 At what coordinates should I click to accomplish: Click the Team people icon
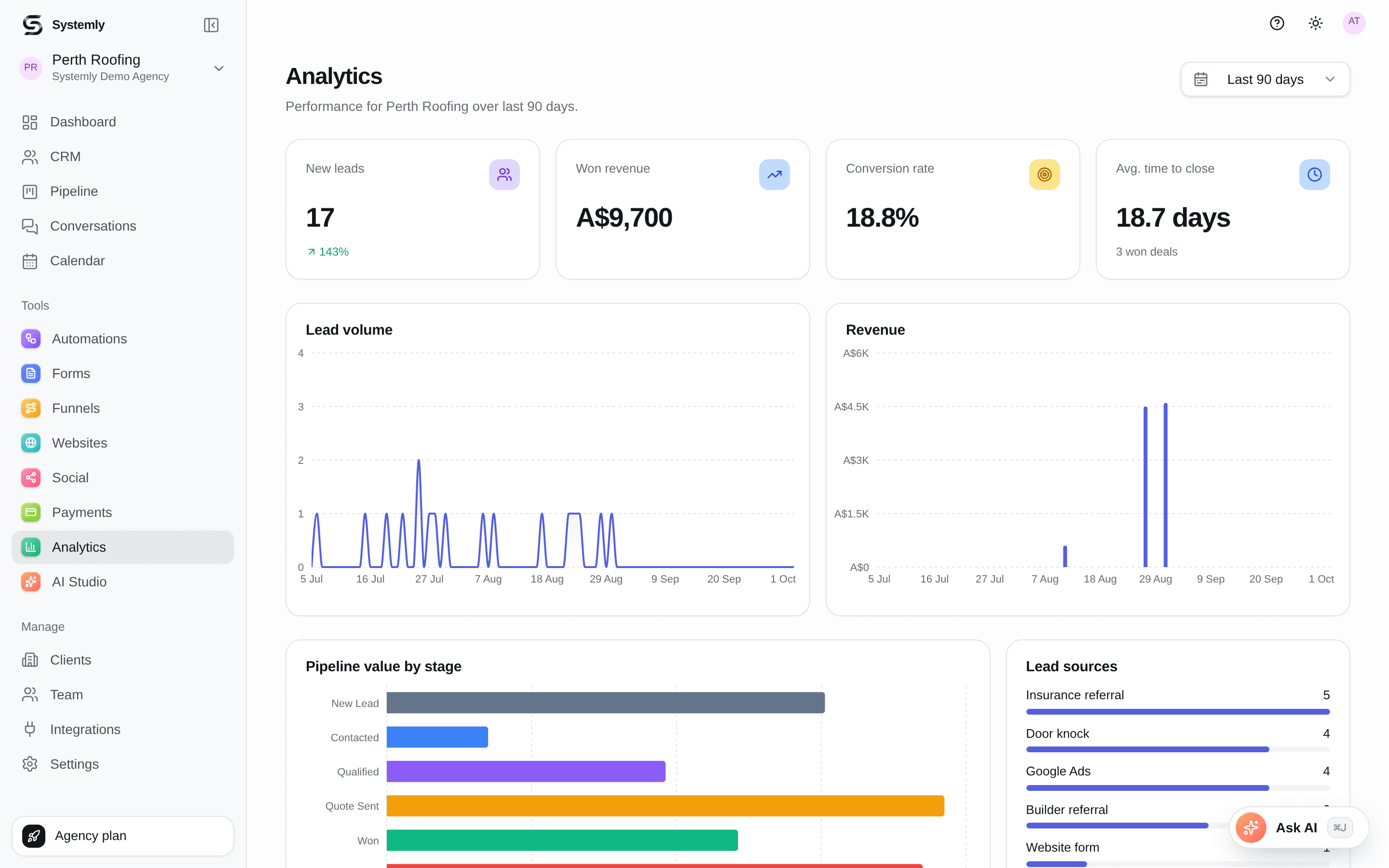pos(30,694)
